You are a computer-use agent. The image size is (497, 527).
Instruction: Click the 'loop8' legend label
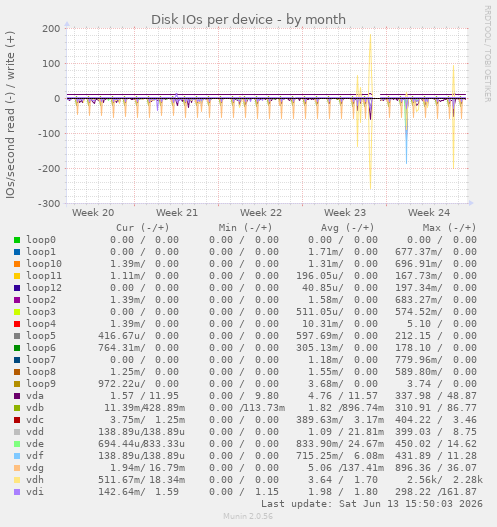[41, 372]
